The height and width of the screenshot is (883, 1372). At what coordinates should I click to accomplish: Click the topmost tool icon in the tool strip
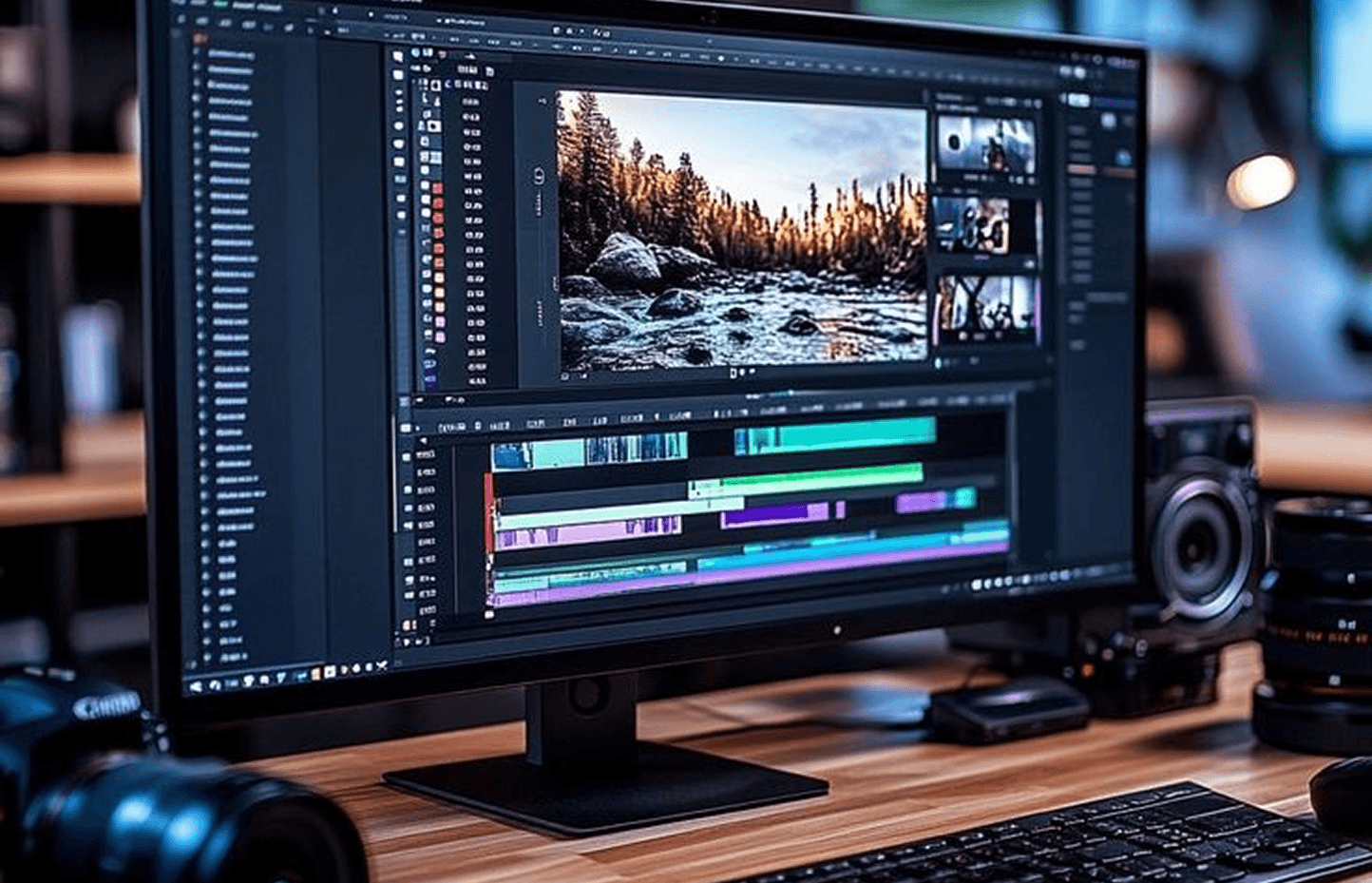(x=397, y=57)
